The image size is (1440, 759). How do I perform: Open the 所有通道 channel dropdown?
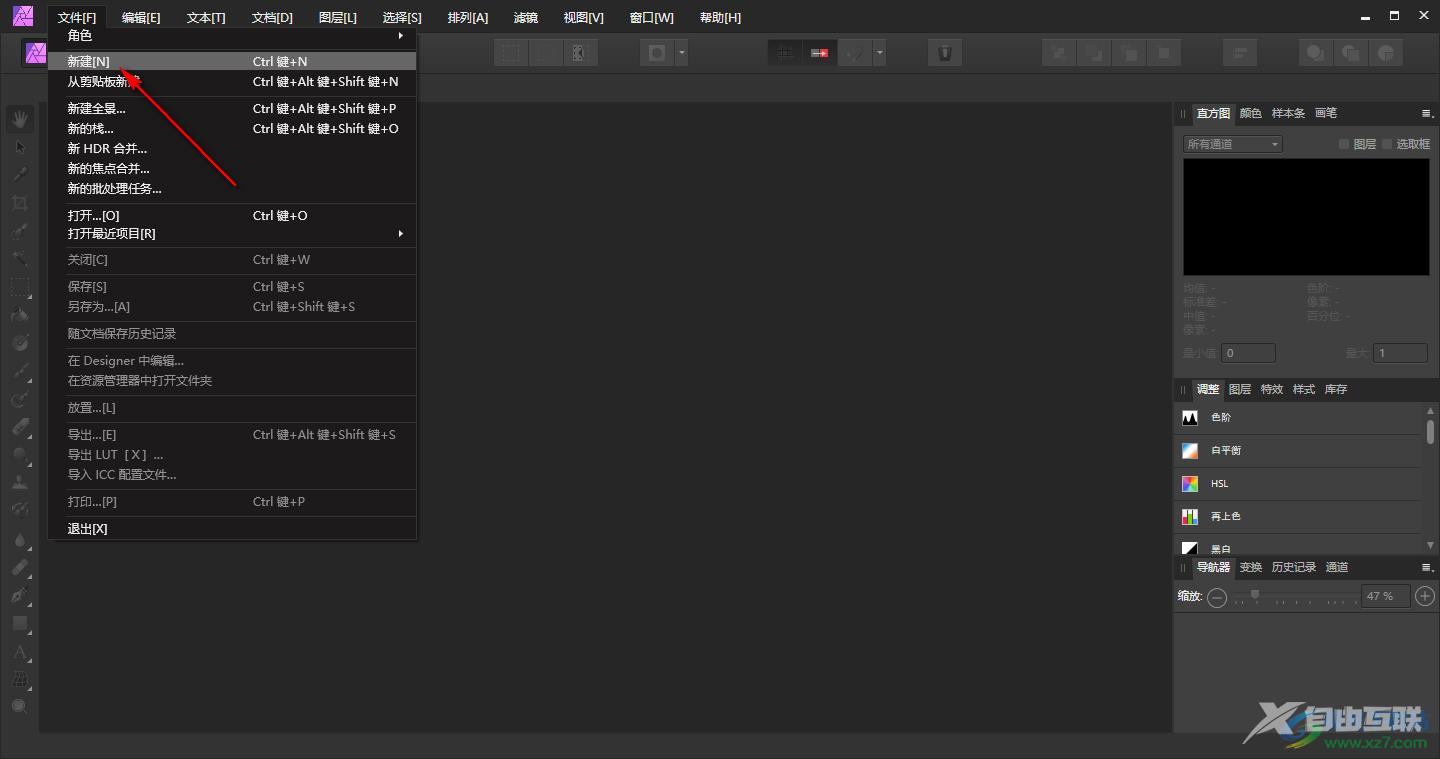1232,144
